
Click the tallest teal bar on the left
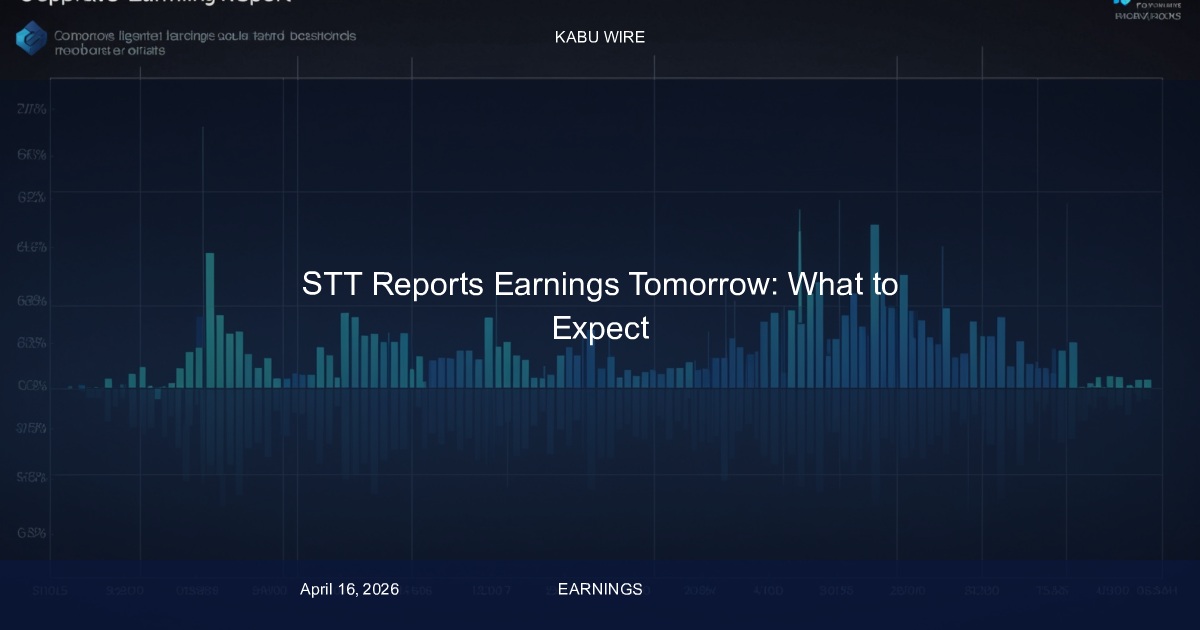(x=210, y=319)
